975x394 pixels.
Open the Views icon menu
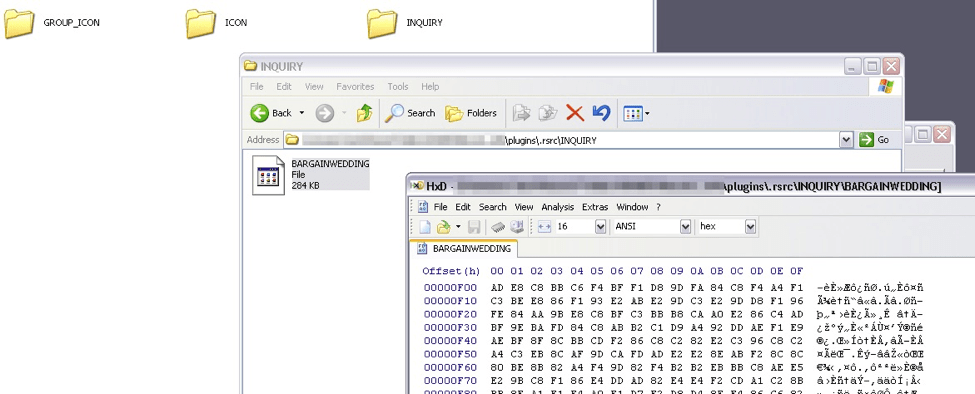pyautogui.click(x=632, y=113)
